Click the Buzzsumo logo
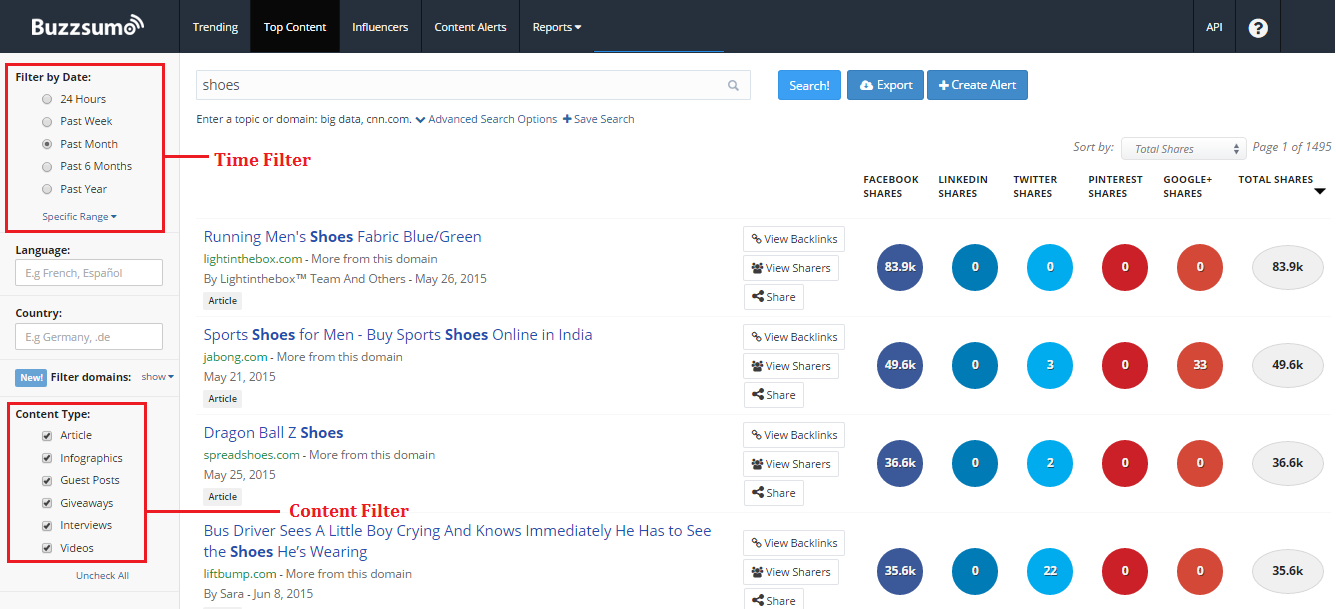This screenshot has height=609, width=1336. (87, 26)
